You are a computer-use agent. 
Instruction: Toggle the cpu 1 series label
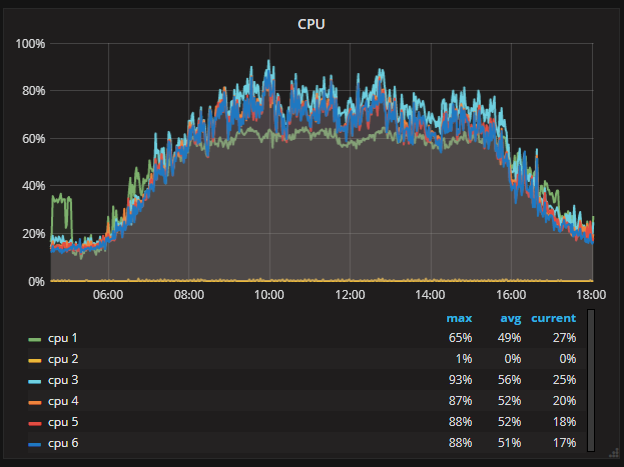coord(62,338)
